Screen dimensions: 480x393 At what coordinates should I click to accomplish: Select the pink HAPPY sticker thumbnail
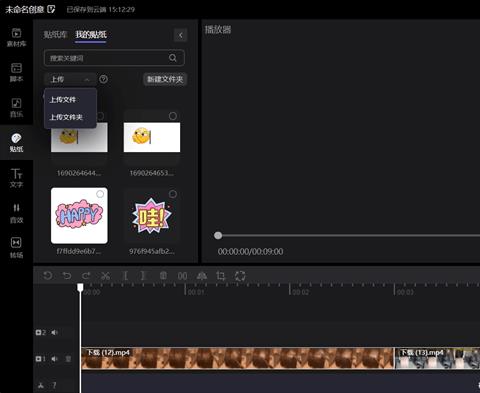79,215
